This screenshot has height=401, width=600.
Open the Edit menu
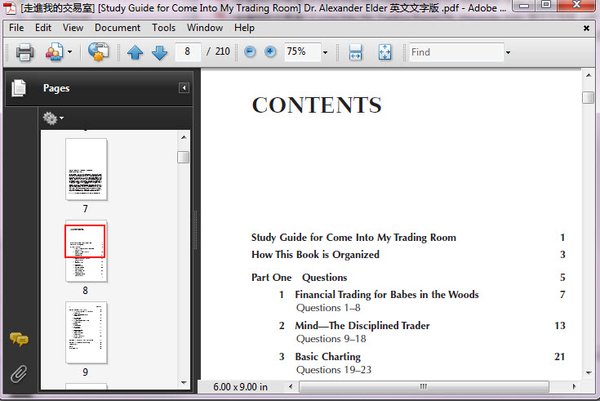[43, 28]
